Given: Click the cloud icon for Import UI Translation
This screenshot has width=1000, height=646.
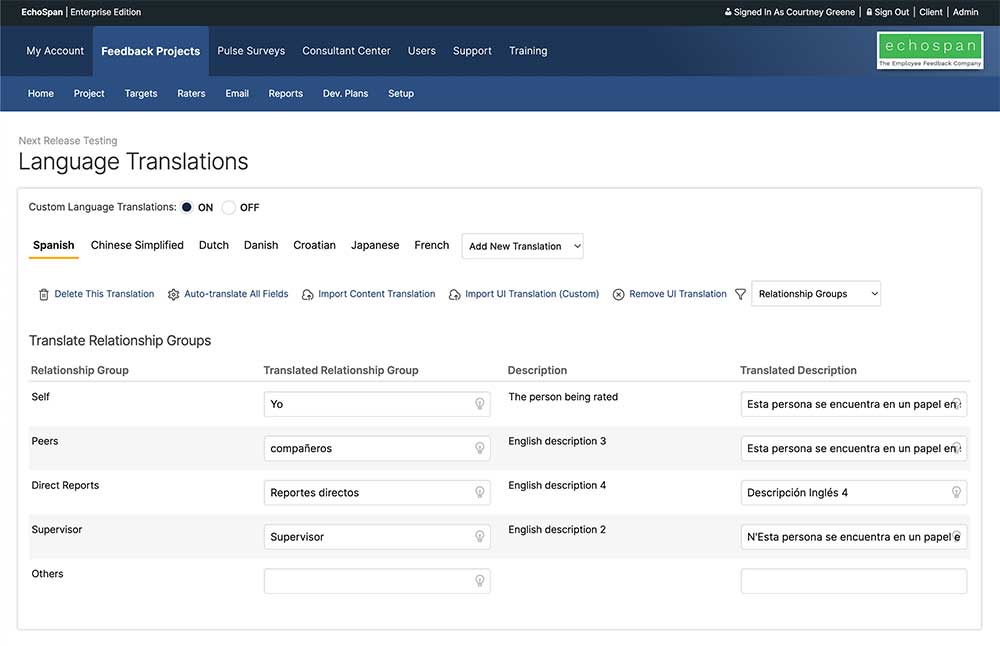Looking at the screenshot, I should coord(455,294).
